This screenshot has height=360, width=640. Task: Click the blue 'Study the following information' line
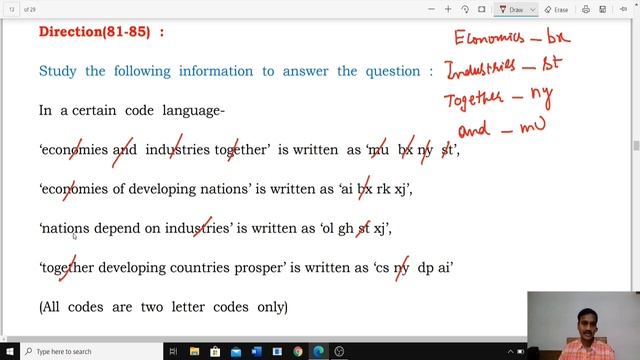tap(236, 71)
